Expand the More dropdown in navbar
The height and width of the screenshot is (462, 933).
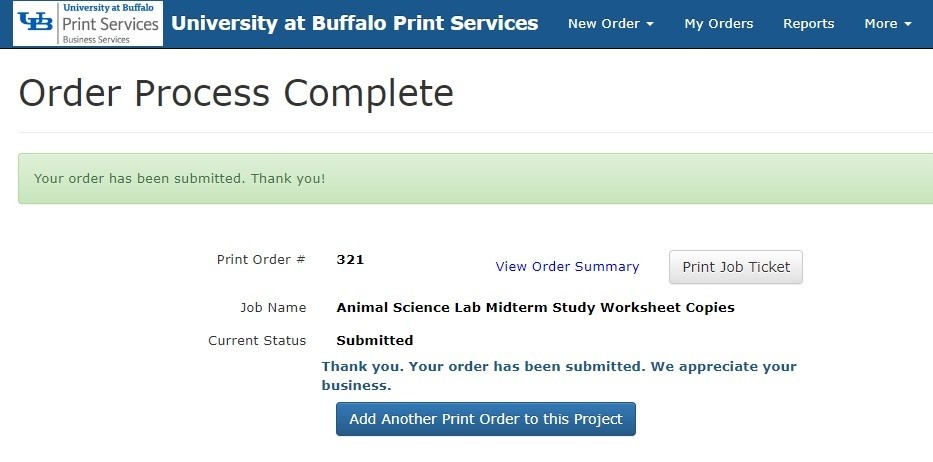point(887,24)
